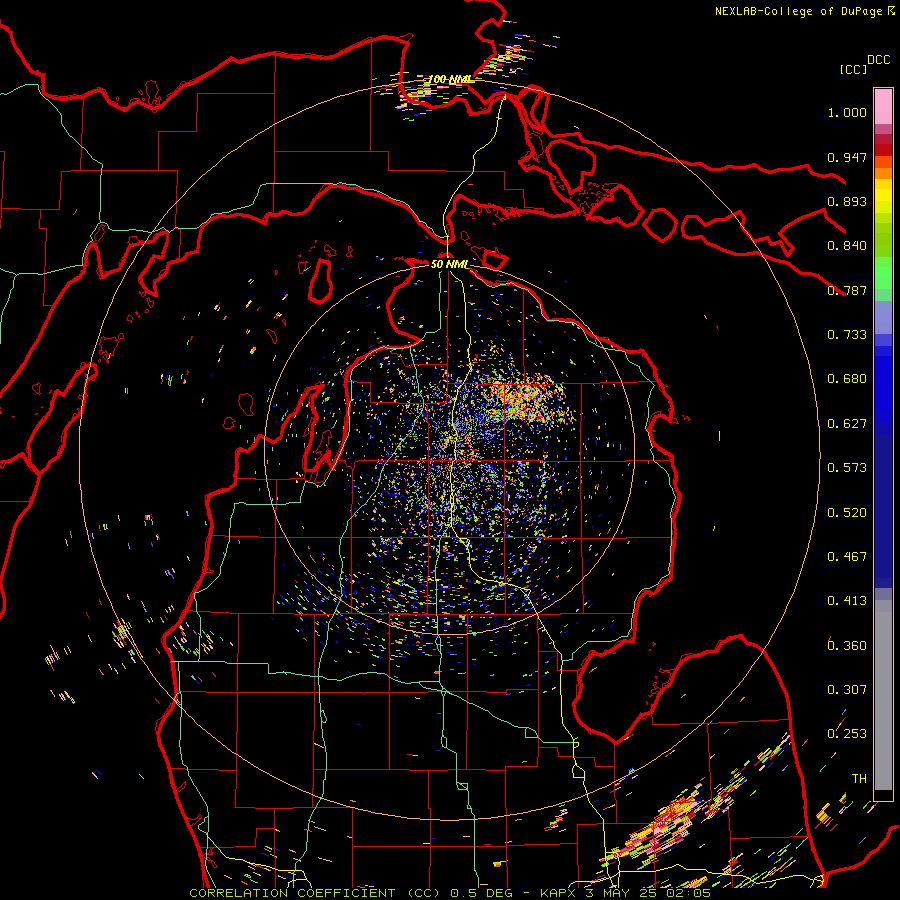The width and height of the screenshot is (900, 900).
Task: Click the [CC] units label
Action: click(853, 69)
